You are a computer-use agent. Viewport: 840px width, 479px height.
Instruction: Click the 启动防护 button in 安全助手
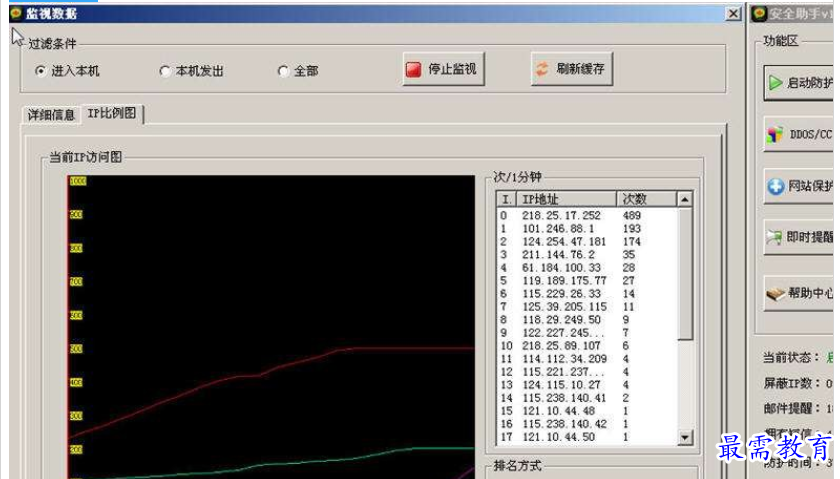(x=799, y=83)
